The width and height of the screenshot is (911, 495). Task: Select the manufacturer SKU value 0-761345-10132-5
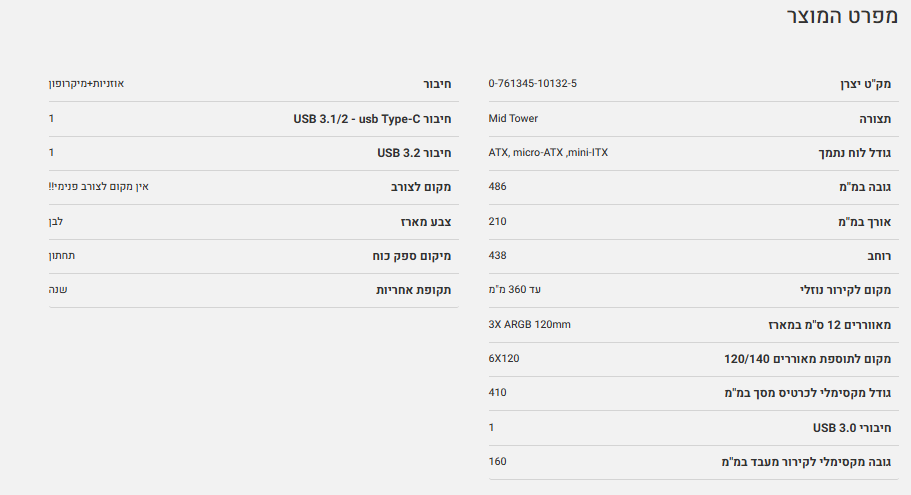coord(532,82)
